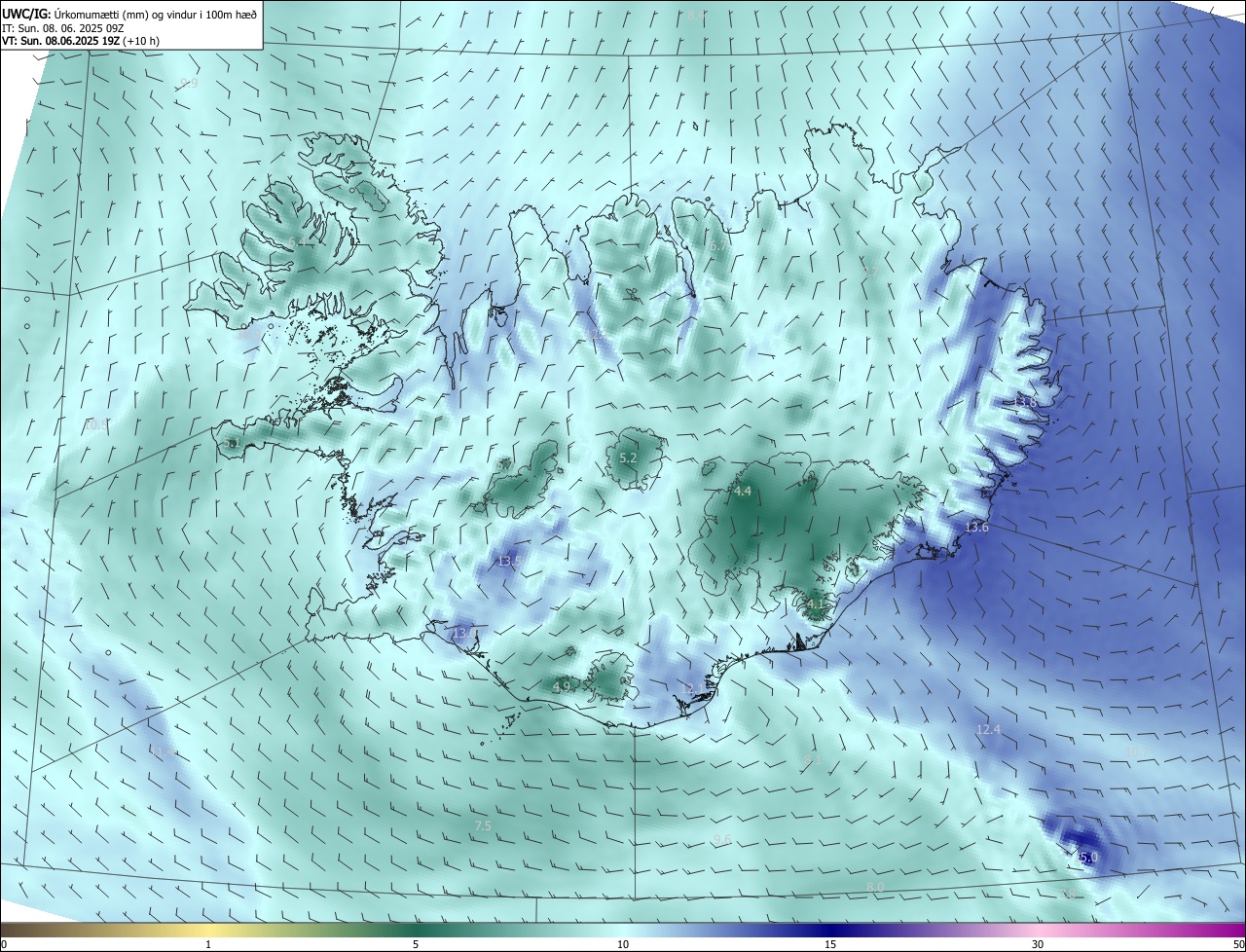Click the 9.9 value label in the northwest ocean
Viewport: 1246px width, 952px height.
coord(189,84)
